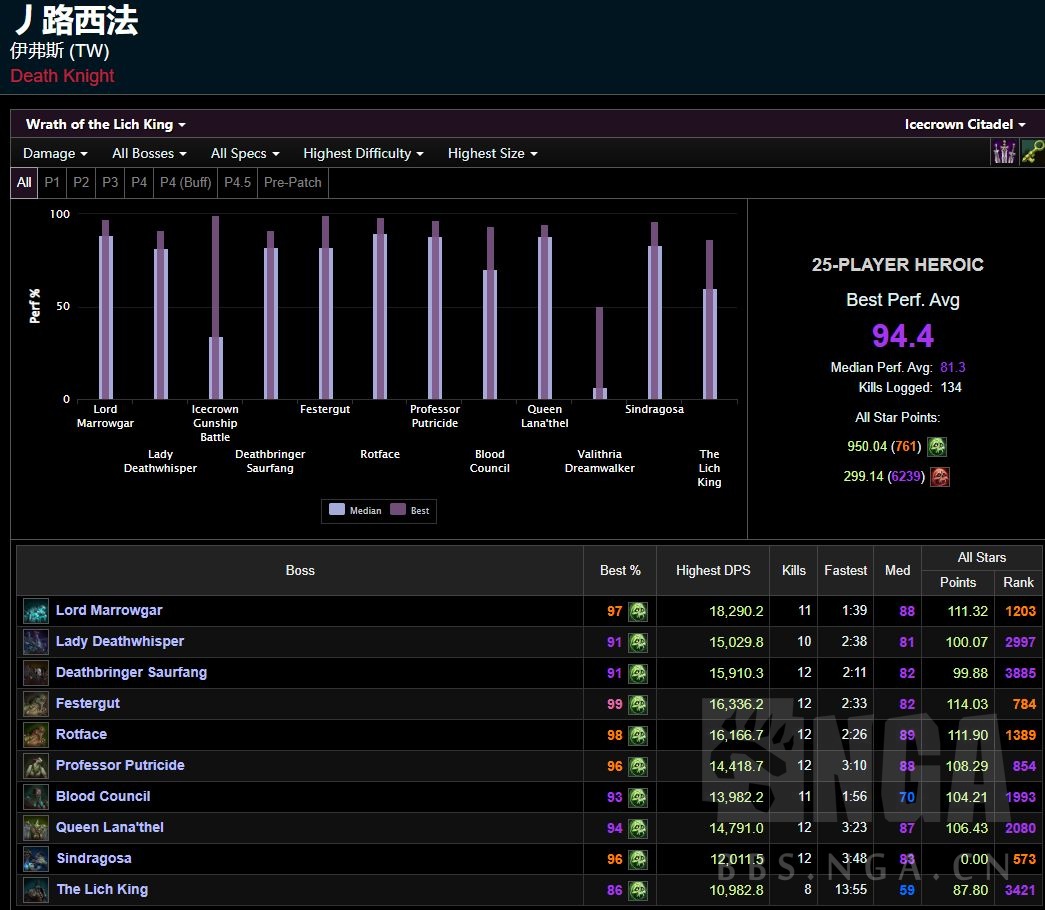Click the gear set icon top right

pyautogui.click(x=1003, y=152)
